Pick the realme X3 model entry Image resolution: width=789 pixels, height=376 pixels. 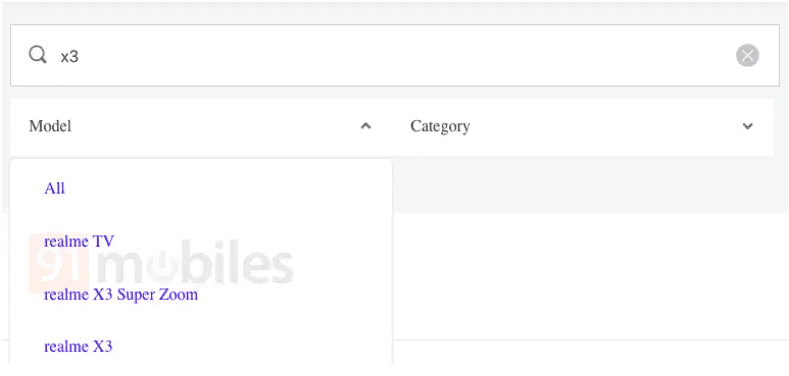(78, 346)
